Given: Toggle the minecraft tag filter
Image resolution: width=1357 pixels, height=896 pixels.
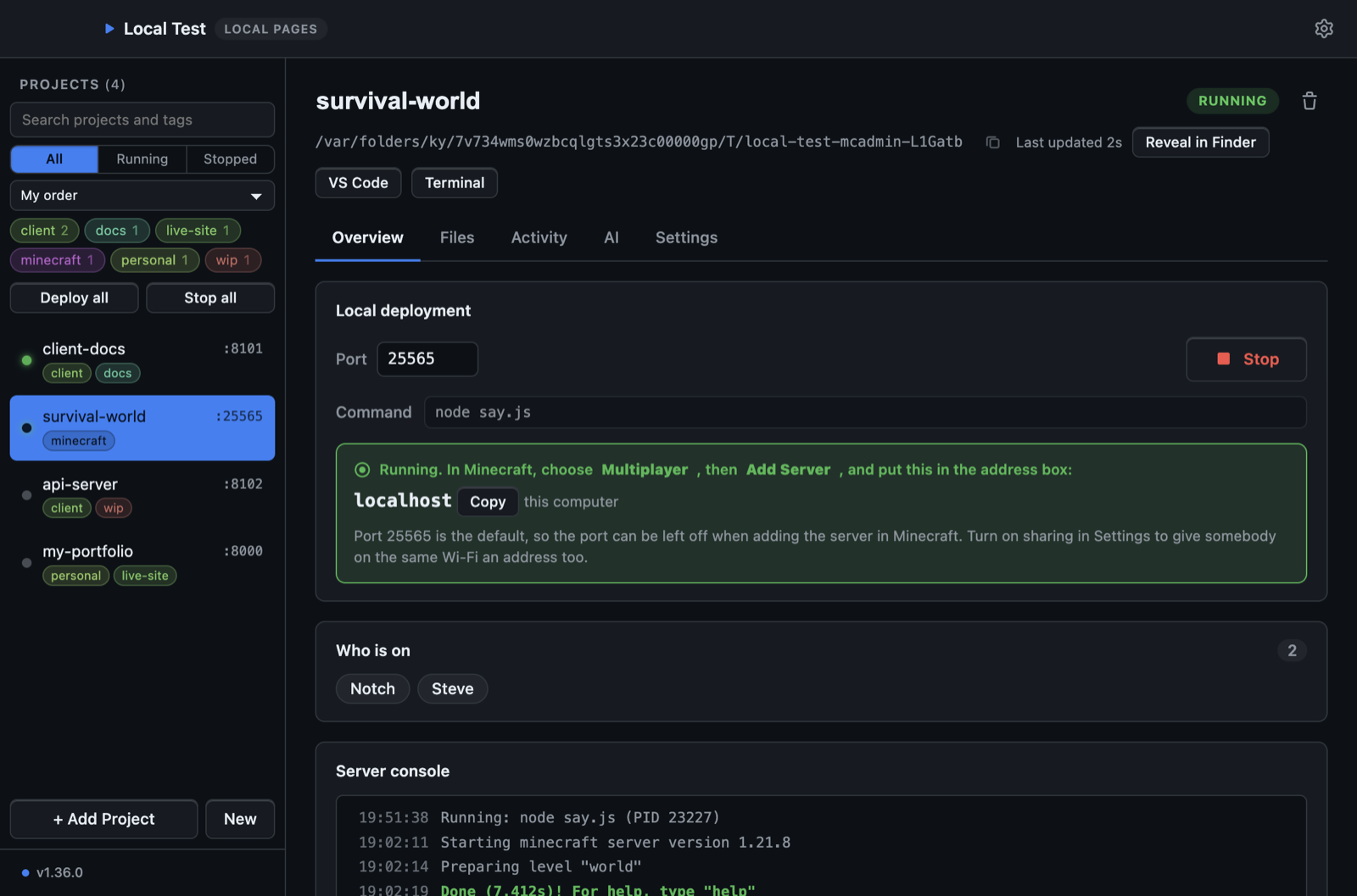Looking at the screenshot, I should tap(57, 260).
